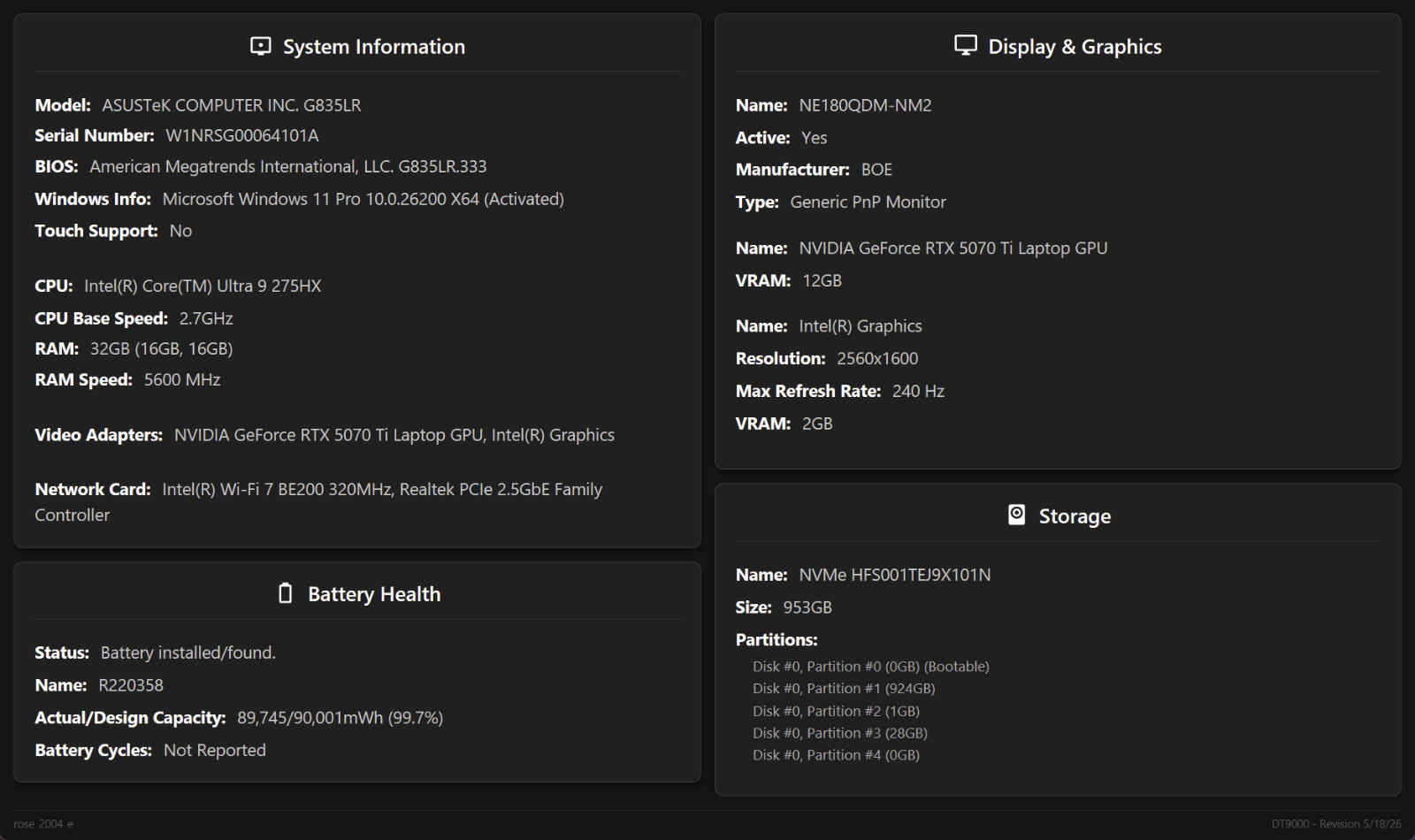Click the Manufacturer value "BOE"
This screenshot has height=840, width=1415.
tap(876, 170)
